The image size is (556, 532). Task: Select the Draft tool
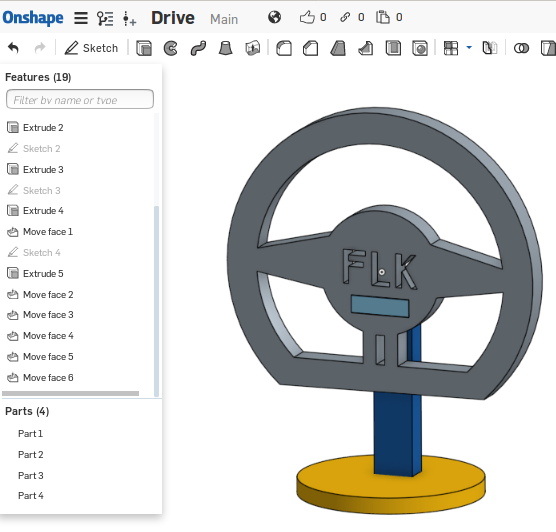pos(338,48)
